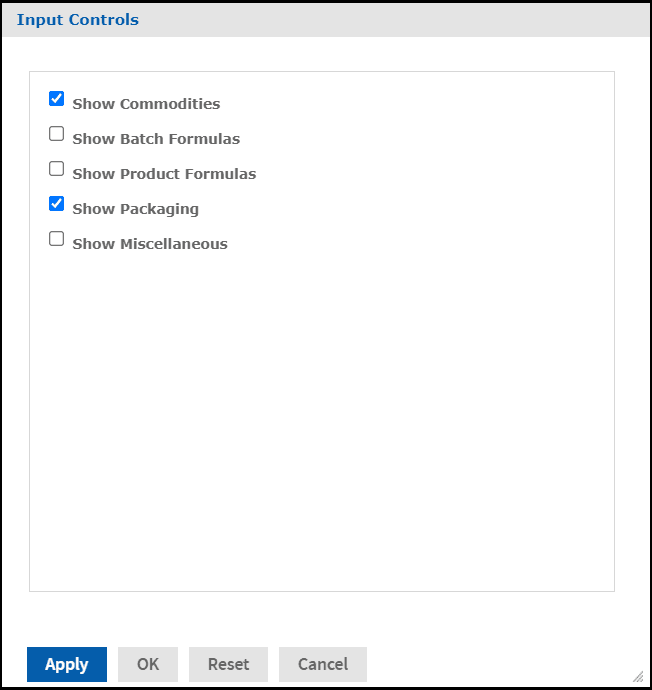Click the Show Miscellaneous label text

point(150,244)
